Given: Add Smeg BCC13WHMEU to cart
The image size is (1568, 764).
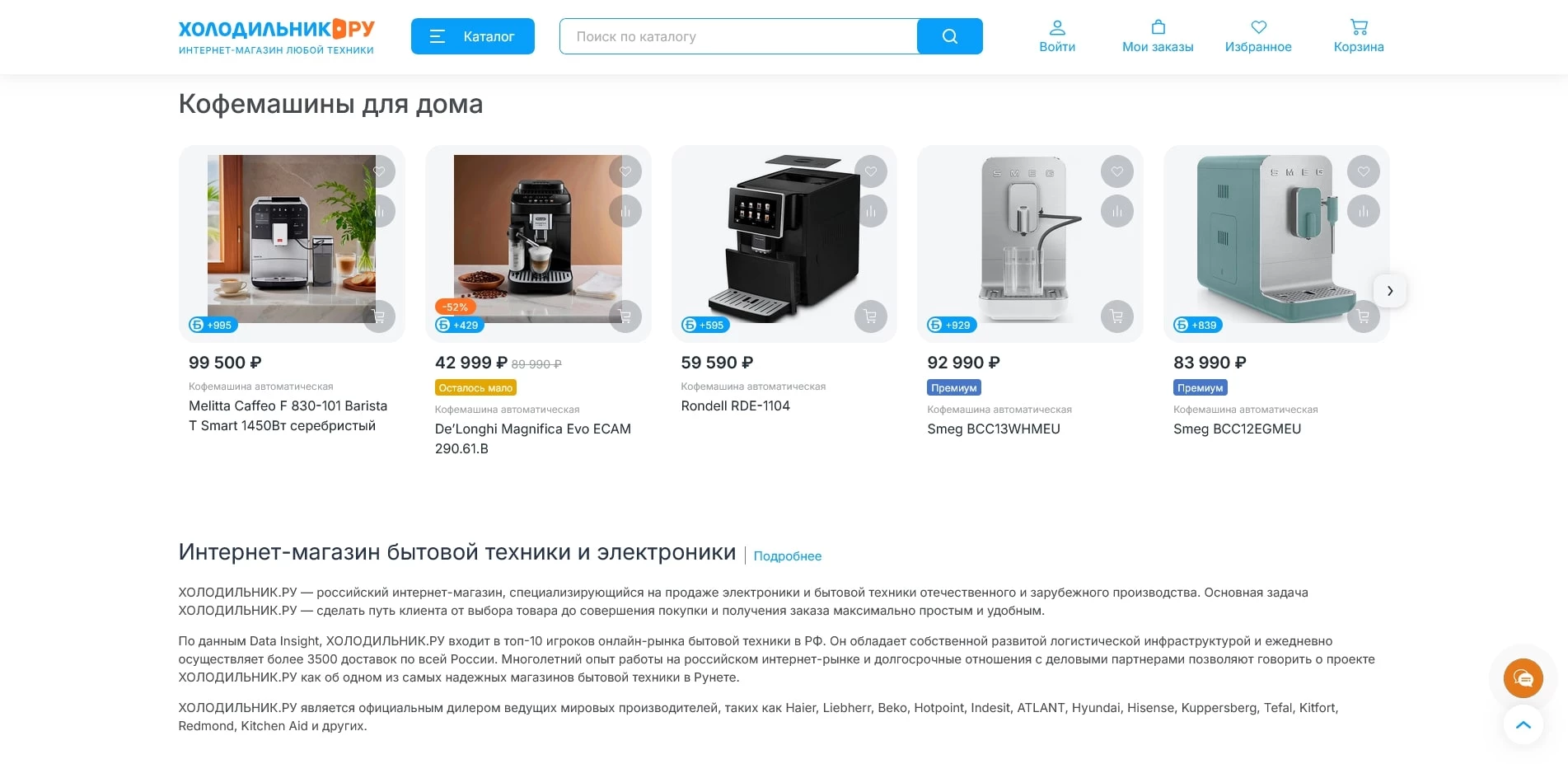Looking at the screenshot, I should tap(1117, 316).
